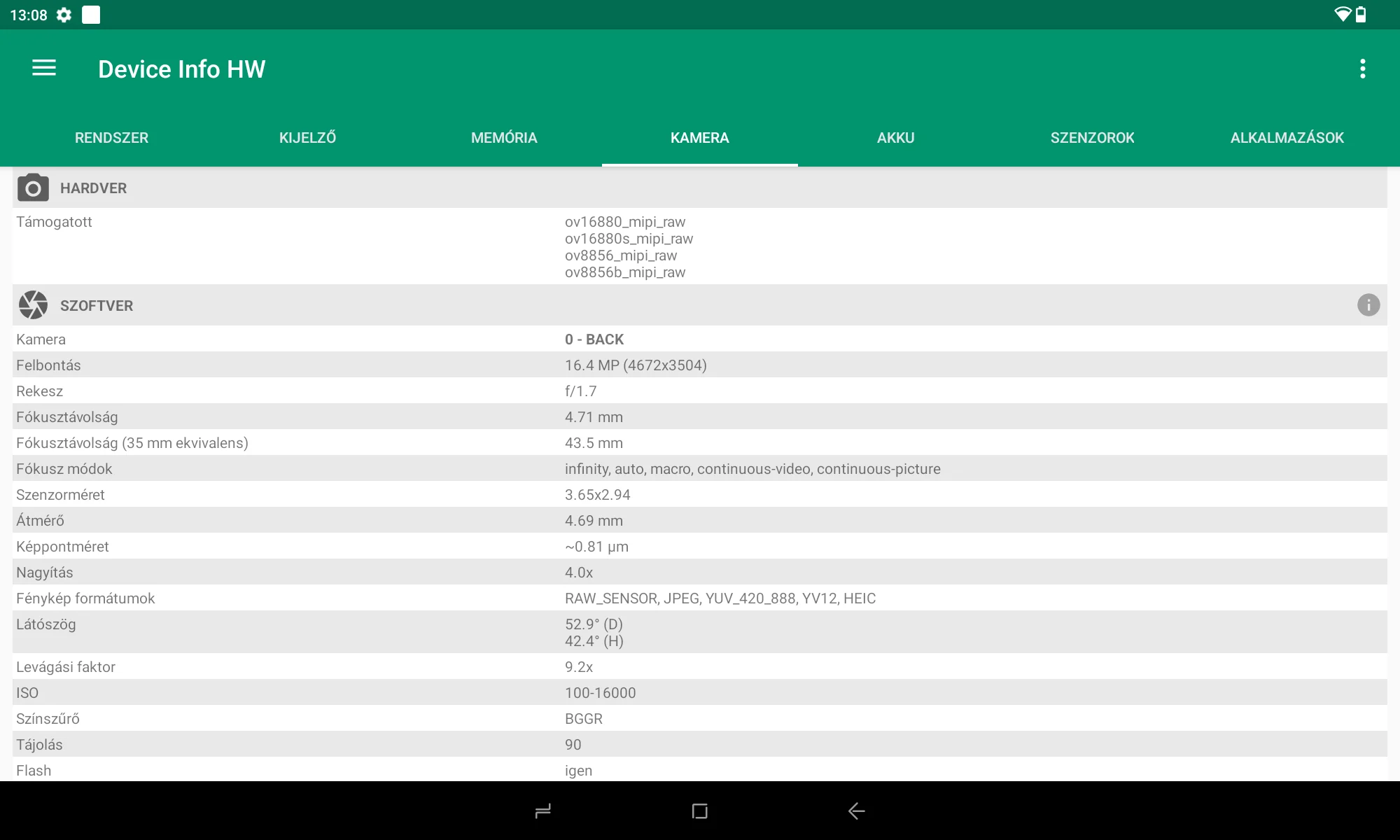Tap the Levágási faktor row label
1400x840 pixels.
pos(66,667)
